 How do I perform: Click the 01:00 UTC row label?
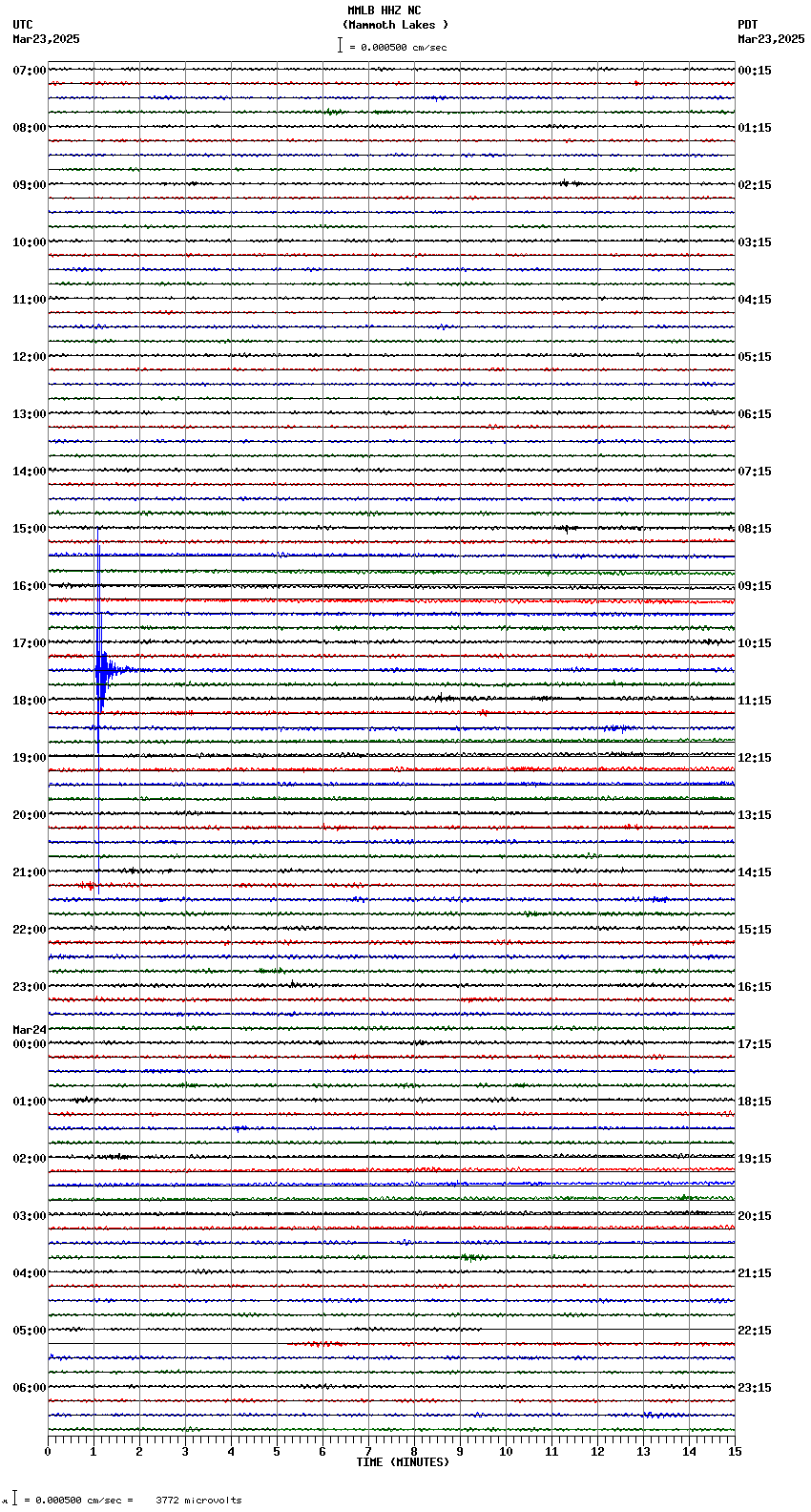pyautogui.click(x=30, y=1102)
